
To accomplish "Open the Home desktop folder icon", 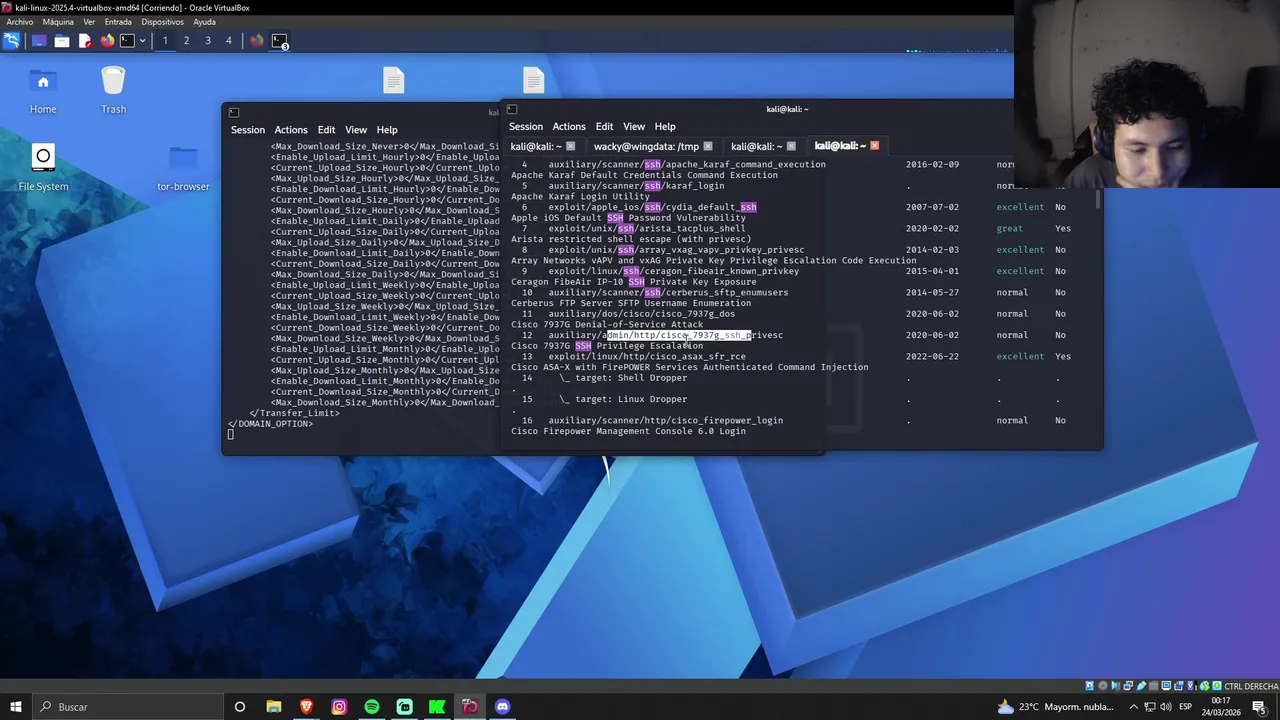I will 43,91.
